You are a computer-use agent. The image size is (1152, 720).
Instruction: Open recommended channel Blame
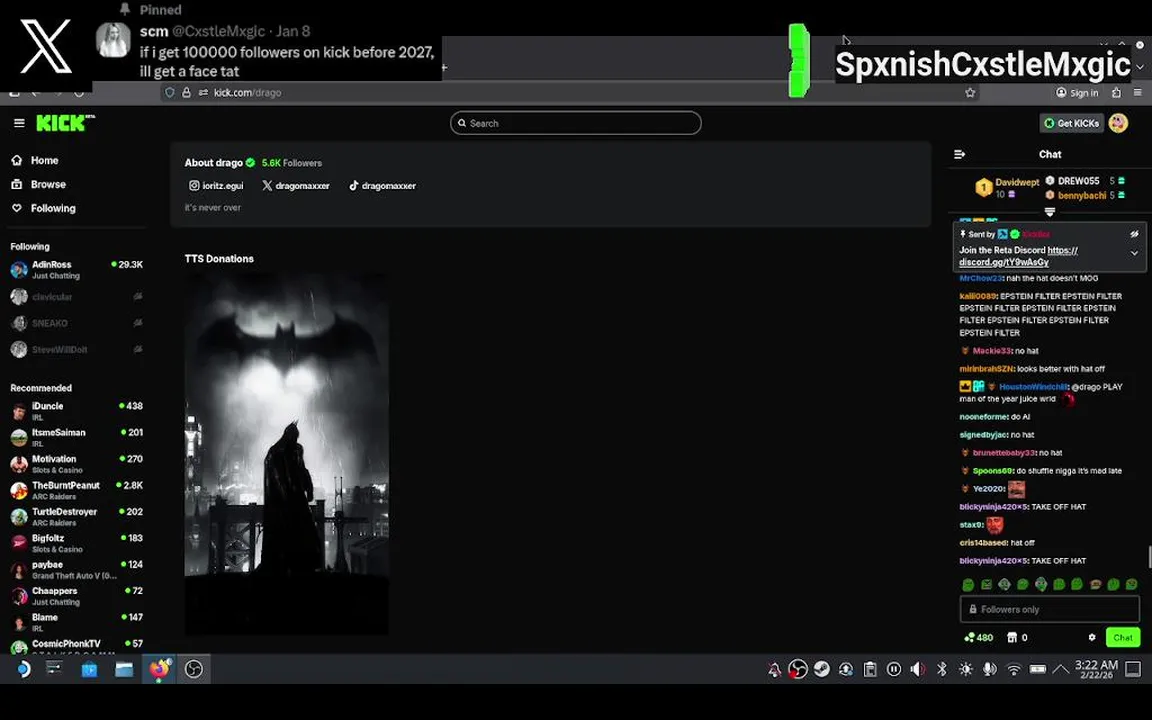click(76, 622)
